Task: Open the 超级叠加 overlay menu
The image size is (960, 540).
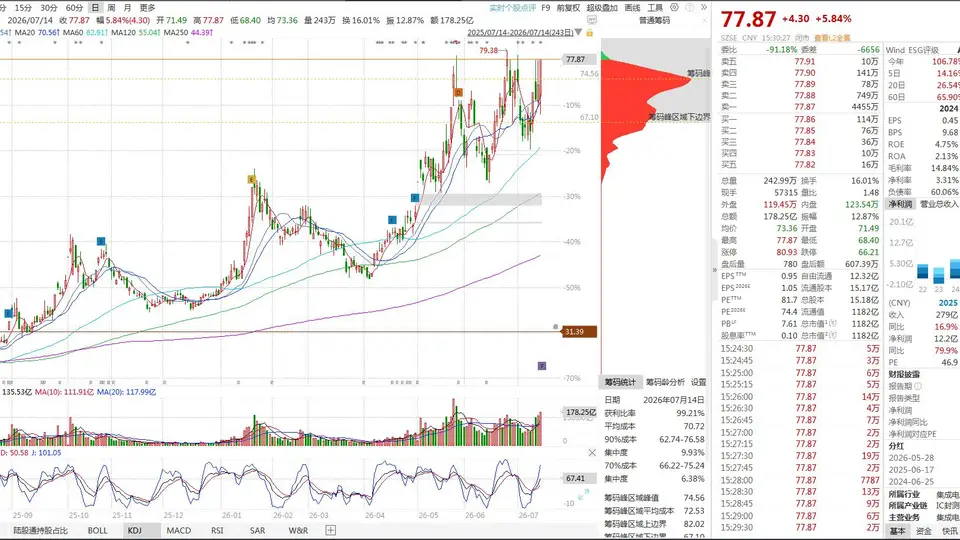Action: 602,8
